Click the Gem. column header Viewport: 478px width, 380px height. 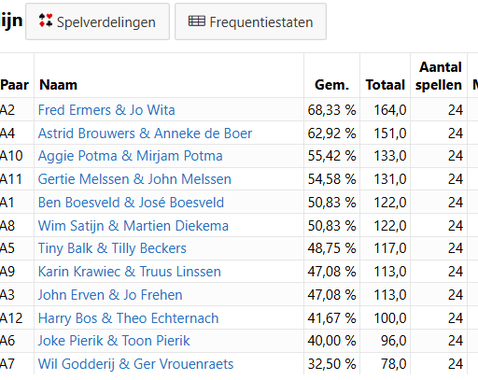click(x=332, y=85)
